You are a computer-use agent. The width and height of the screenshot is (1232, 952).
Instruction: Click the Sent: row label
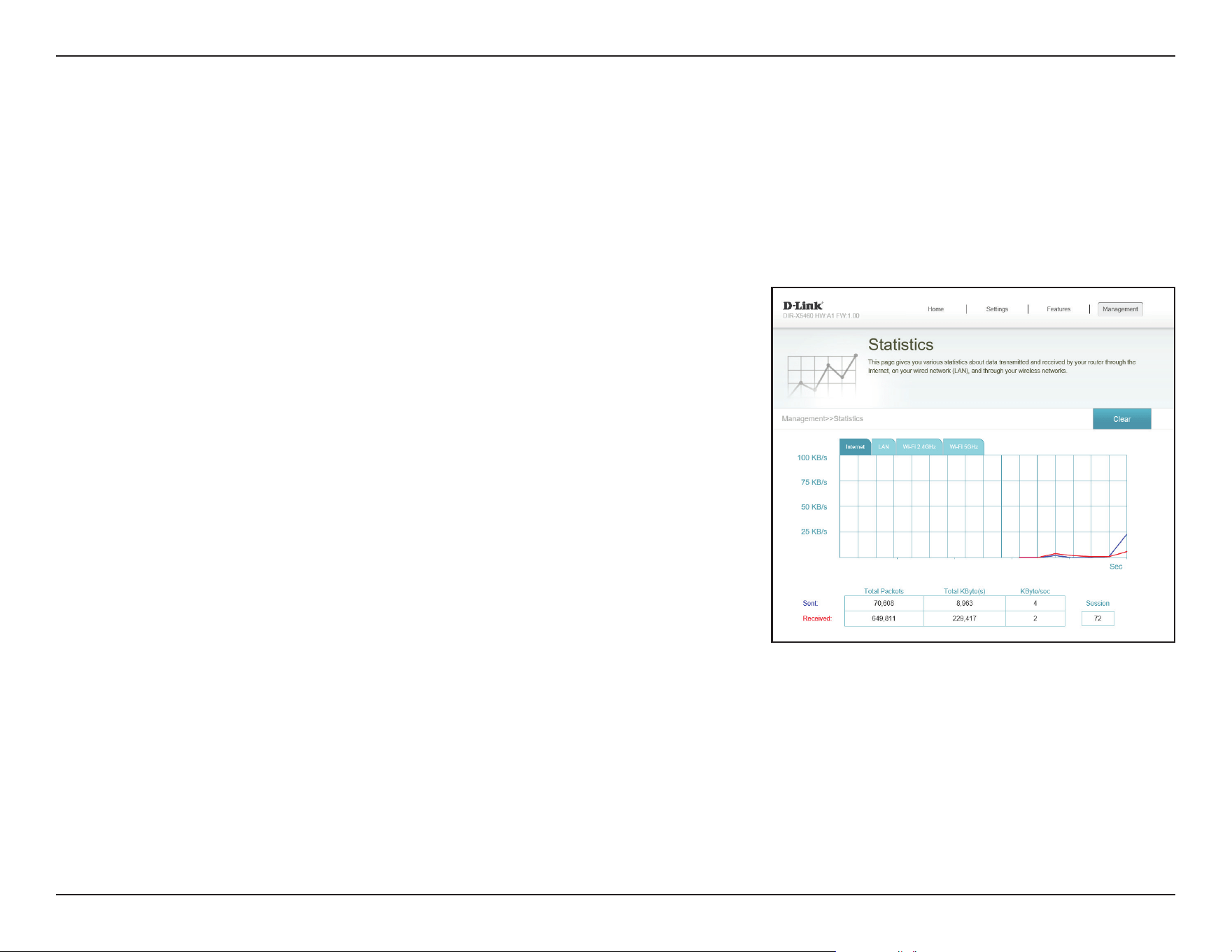810,603
